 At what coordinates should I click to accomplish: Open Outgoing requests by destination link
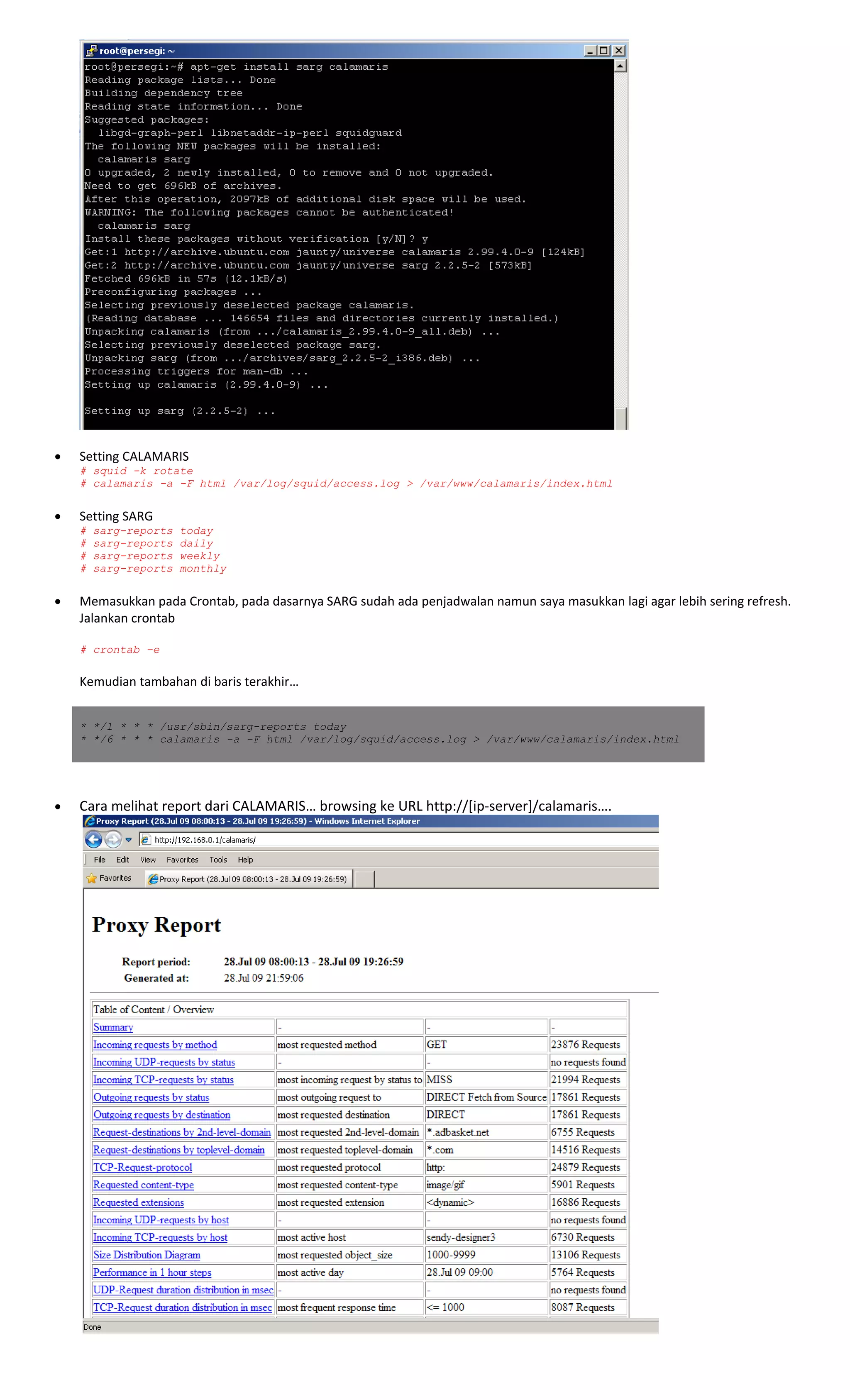pyautogui.click(x=162, y=1115)
